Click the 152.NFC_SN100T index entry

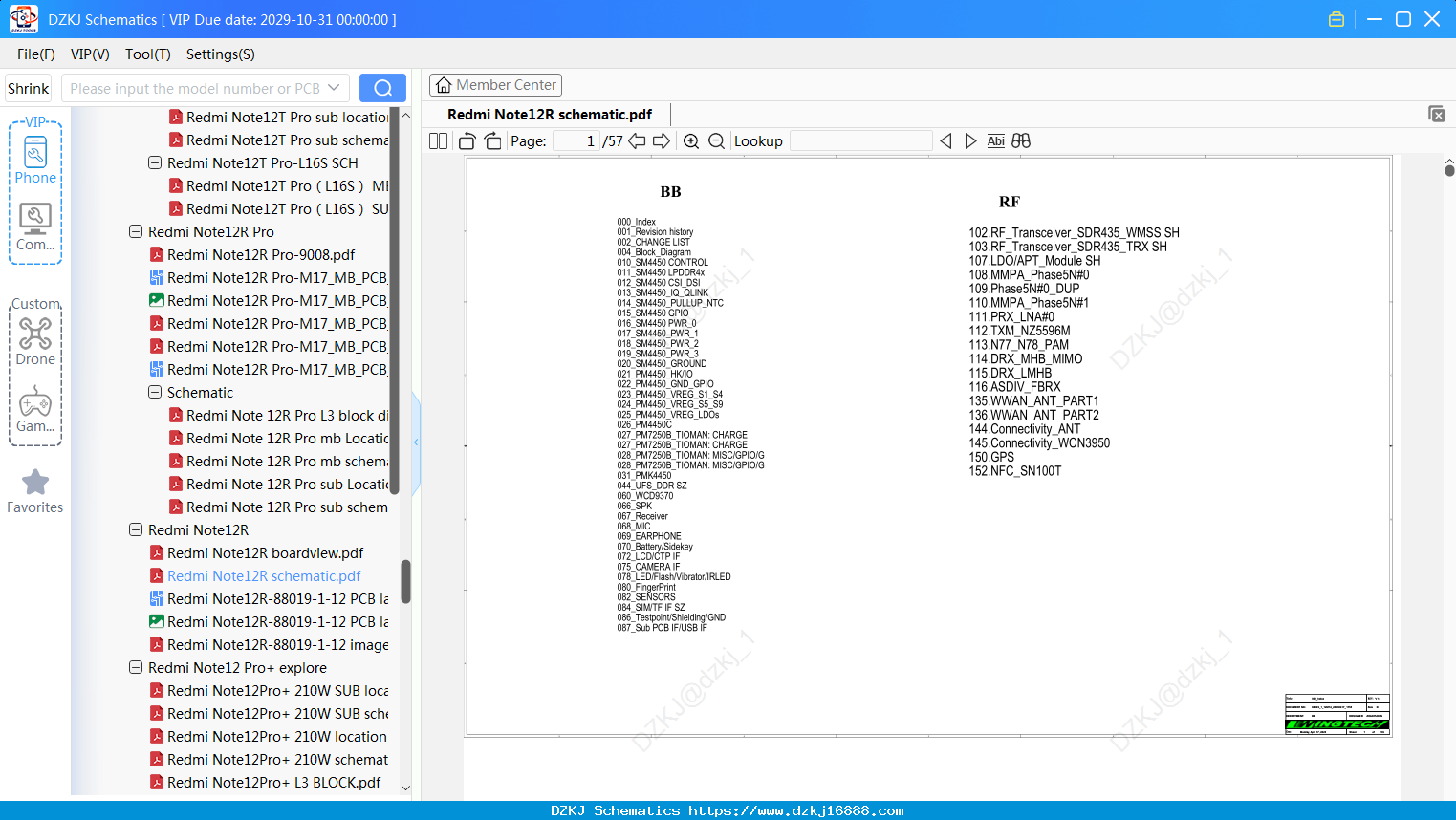click(x=1015, y=471)
